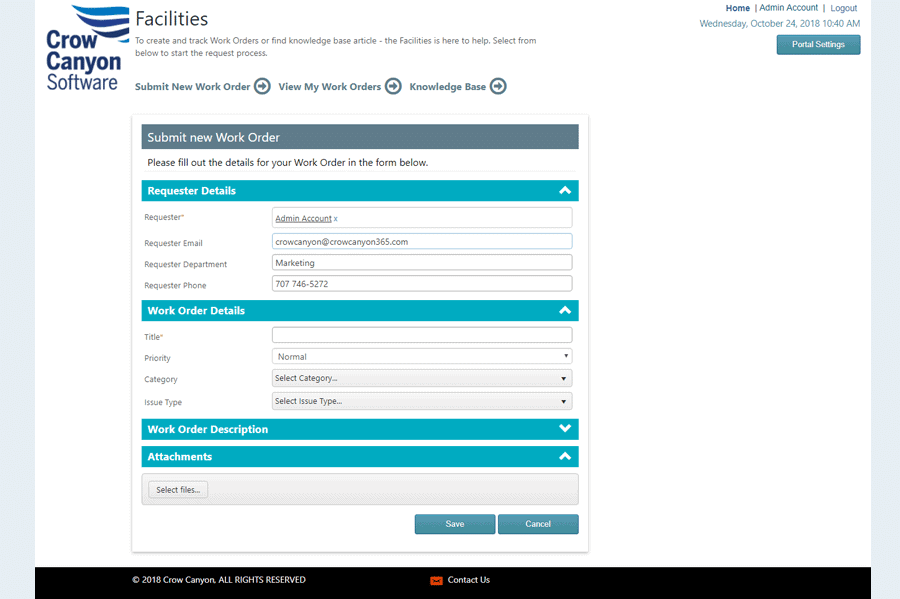
Task: Click the arrow icon beside View My Work Orders
Action: [x=393, y=86]
